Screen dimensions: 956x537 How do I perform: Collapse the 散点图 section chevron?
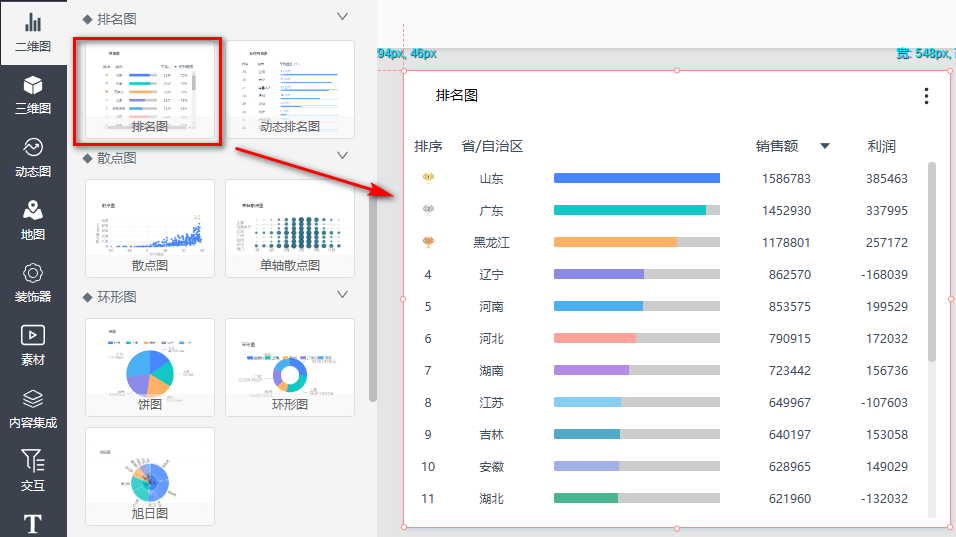(x=343, y=156)
